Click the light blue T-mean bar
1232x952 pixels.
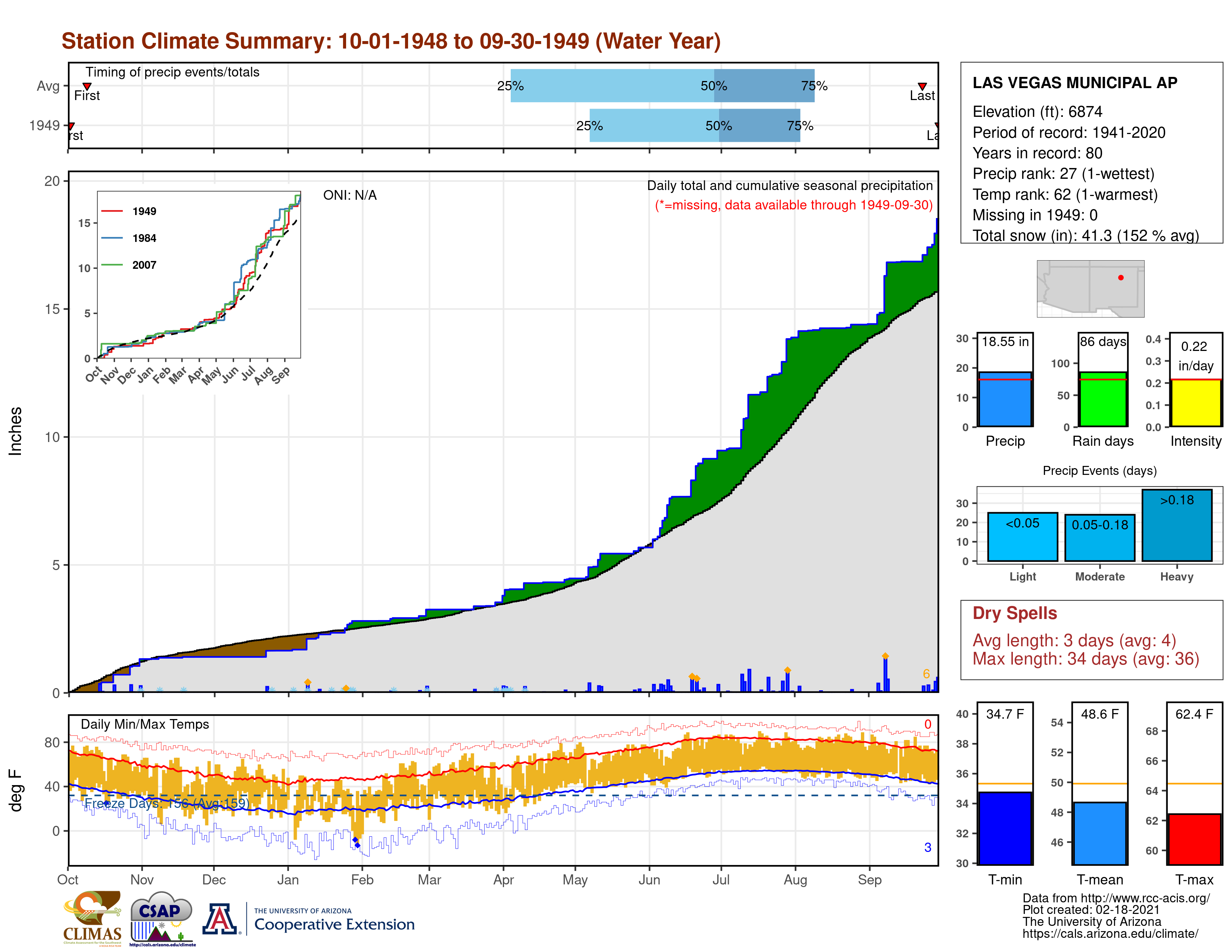1100,833
